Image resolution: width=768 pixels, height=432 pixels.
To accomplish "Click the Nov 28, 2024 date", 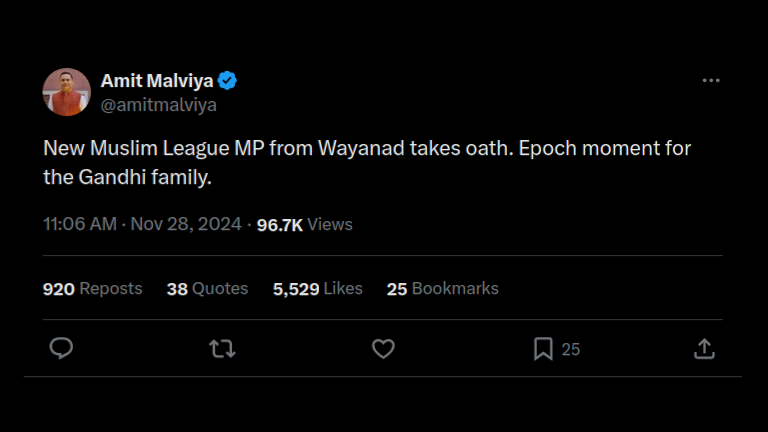I will pos(185,224).
